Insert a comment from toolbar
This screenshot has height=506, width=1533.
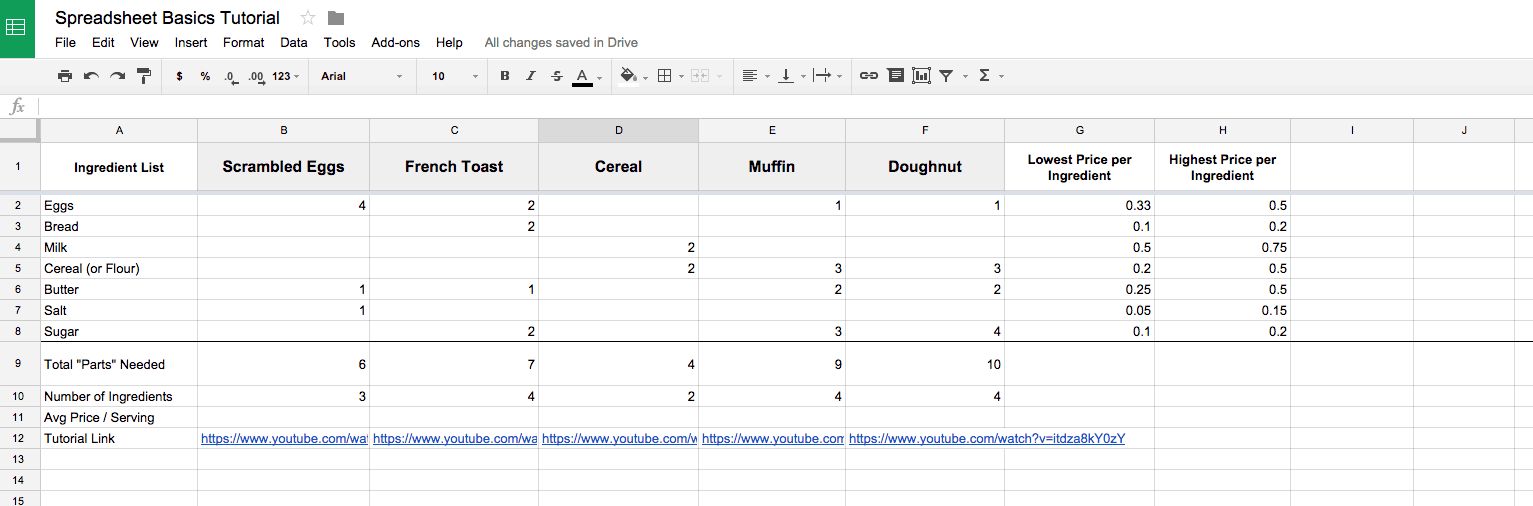[x=895, y=76]
